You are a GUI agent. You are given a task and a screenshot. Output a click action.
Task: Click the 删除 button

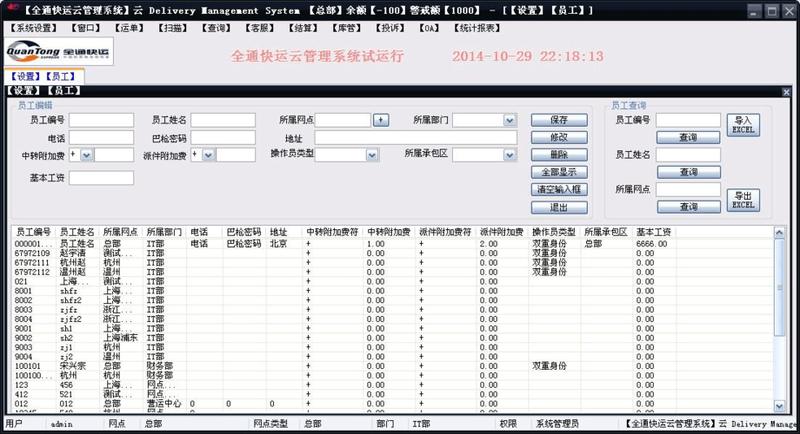559,155
